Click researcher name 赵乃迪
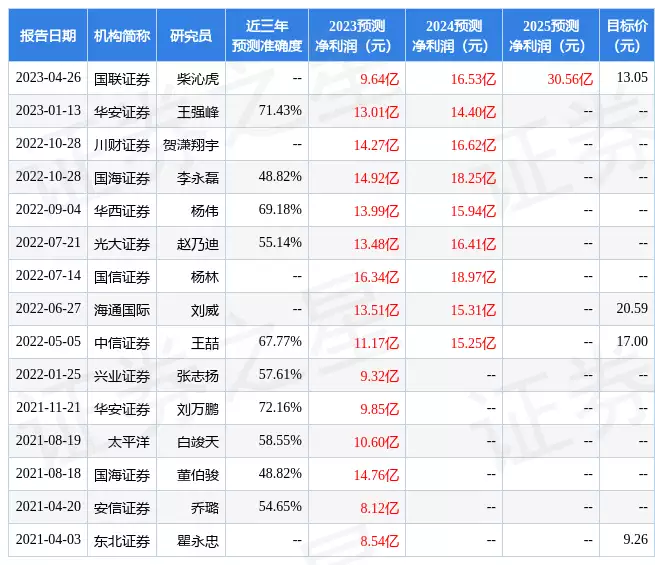This screenshot has width=655, height=565. (198, 244)
